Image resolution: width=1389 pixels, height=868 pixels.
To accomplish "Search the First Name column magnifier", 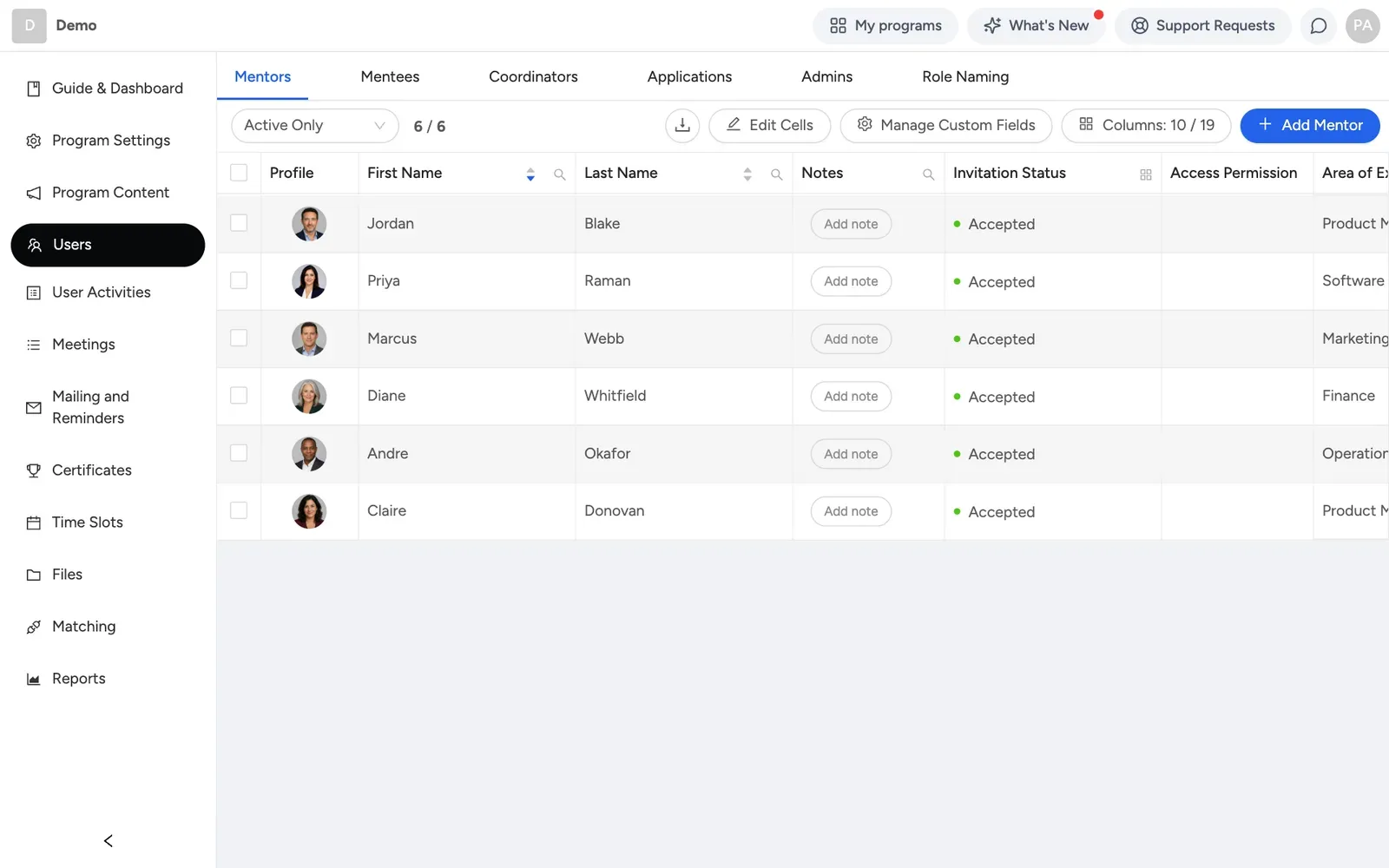I will 560,174.
